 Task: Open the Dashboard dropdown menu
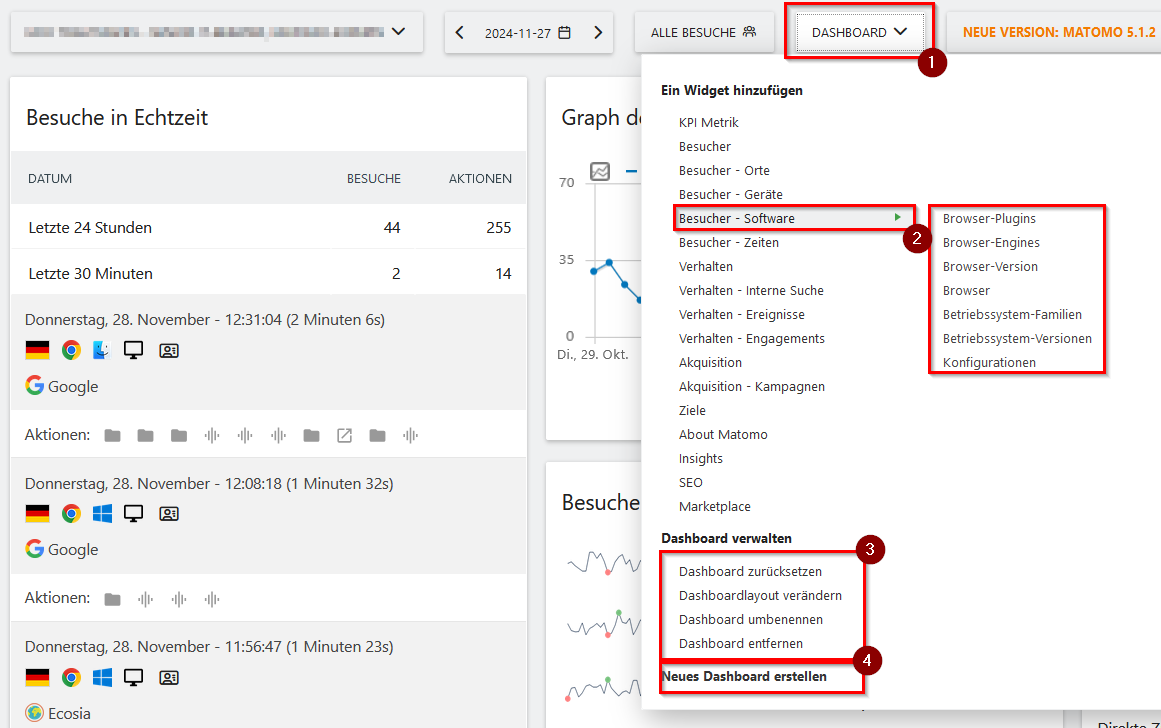click(859, 32)
